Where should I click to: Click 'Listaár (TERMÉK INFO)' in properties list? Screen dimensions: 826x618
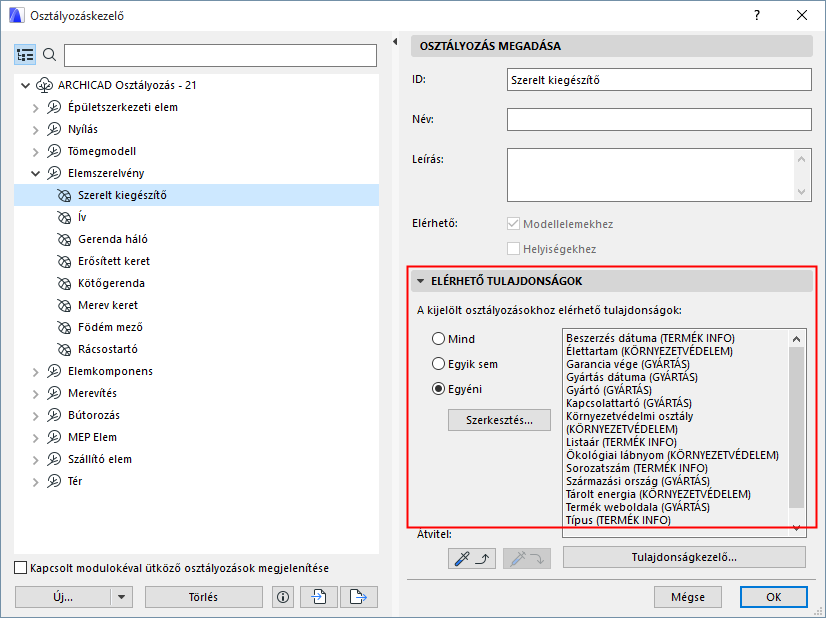(x=621, y=442)
